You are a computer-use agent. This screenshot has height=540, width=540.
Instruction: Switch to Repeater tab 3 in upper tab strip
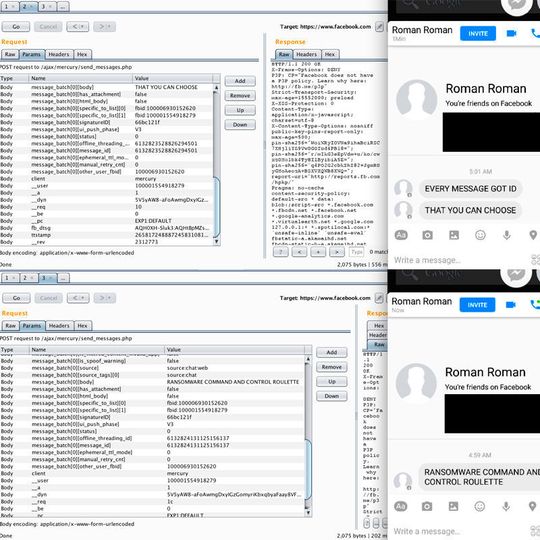(46, 7)
